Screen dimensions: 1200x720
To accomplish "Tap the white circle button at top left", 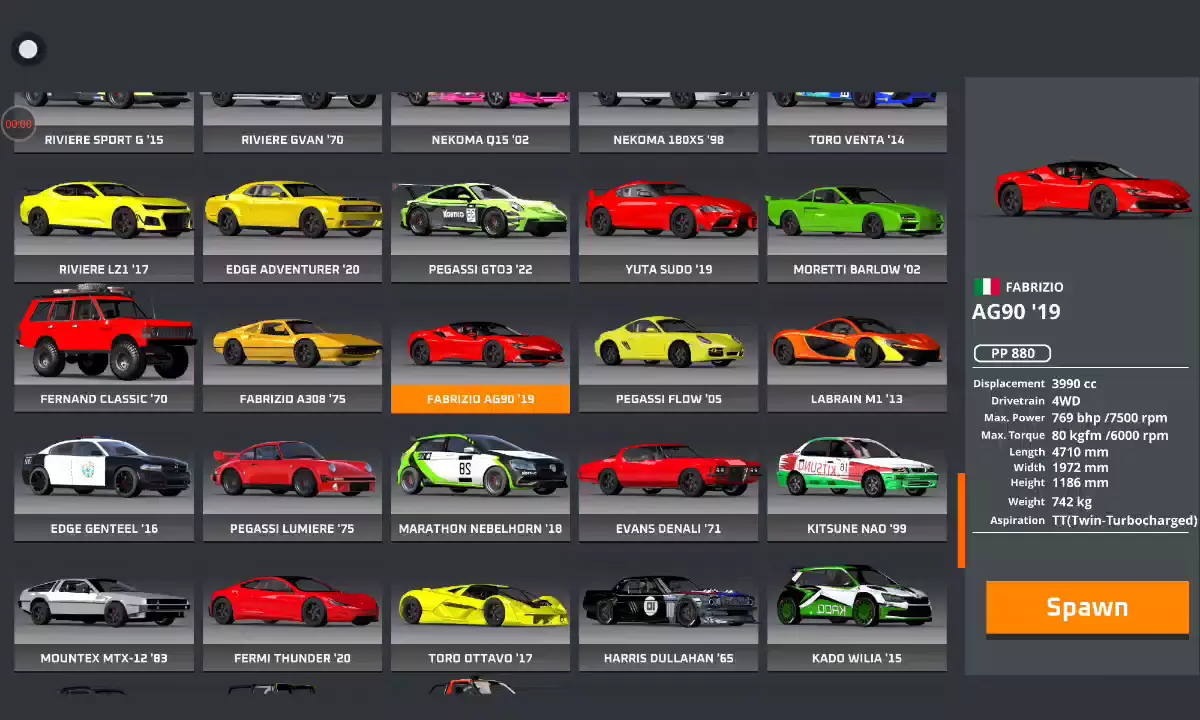I will (x=28, y=49).
